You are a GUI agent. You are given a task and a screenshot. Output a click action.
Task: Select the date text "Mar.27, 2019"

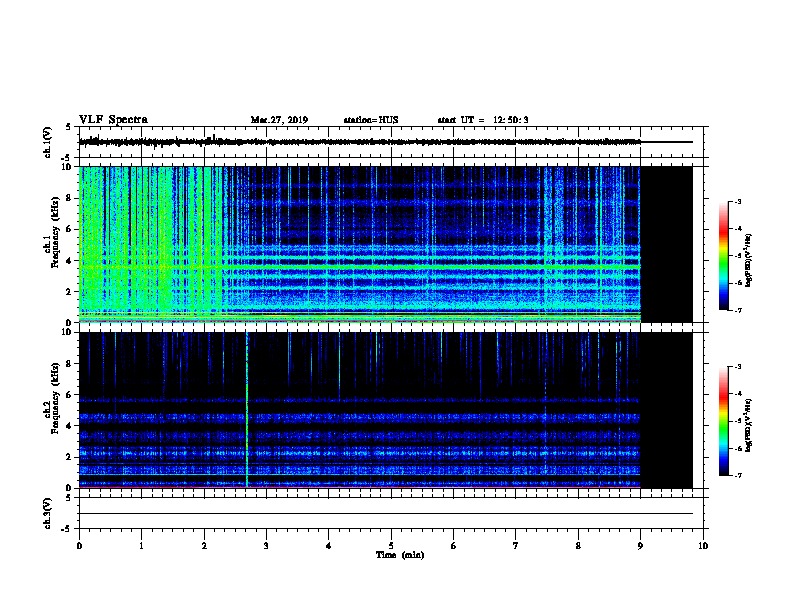click(x=279, y=120)
